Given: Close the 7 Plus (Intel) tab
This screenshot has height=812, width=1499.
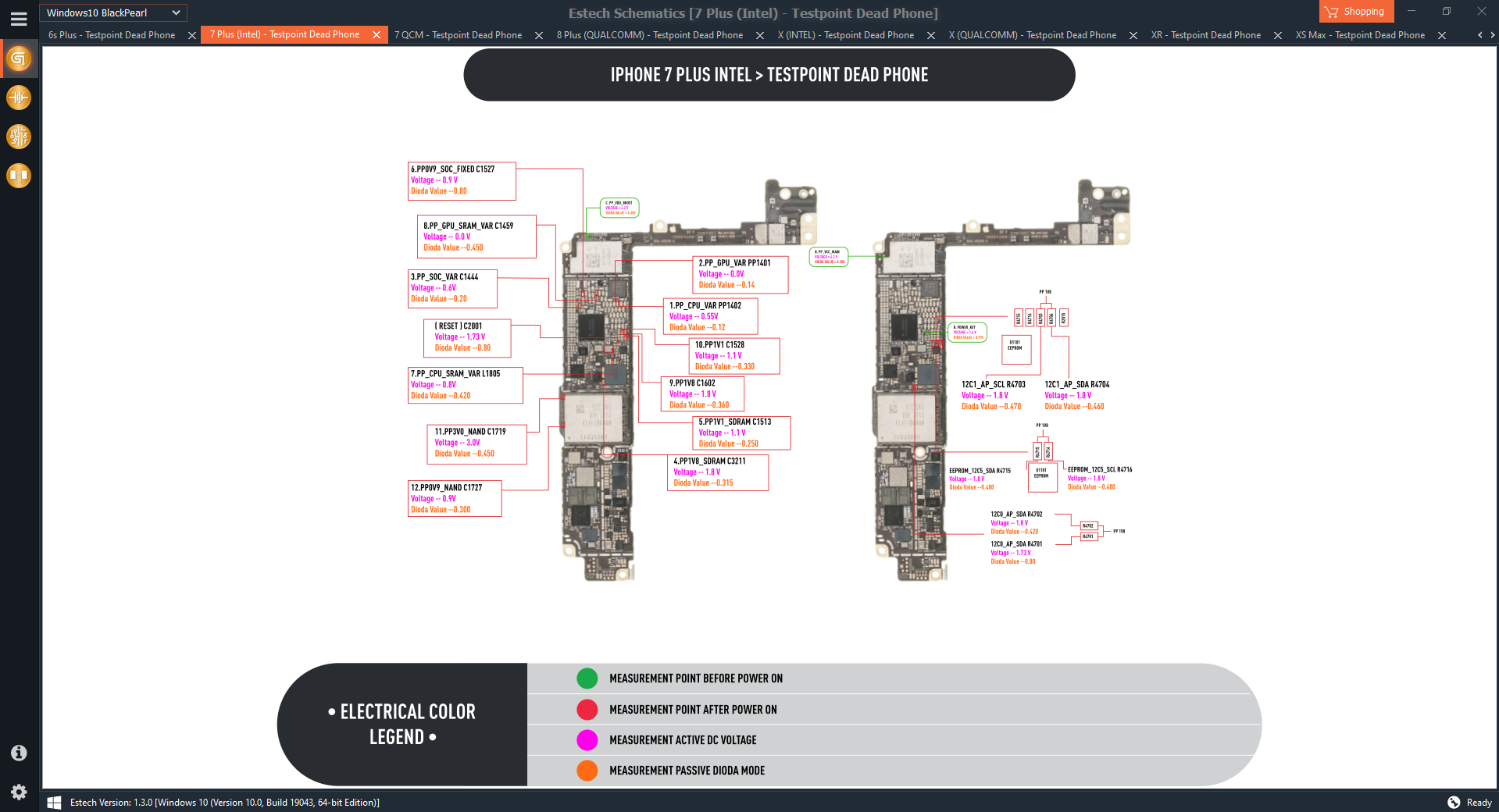Looking at the screenshot, I should tap(377, 35).
